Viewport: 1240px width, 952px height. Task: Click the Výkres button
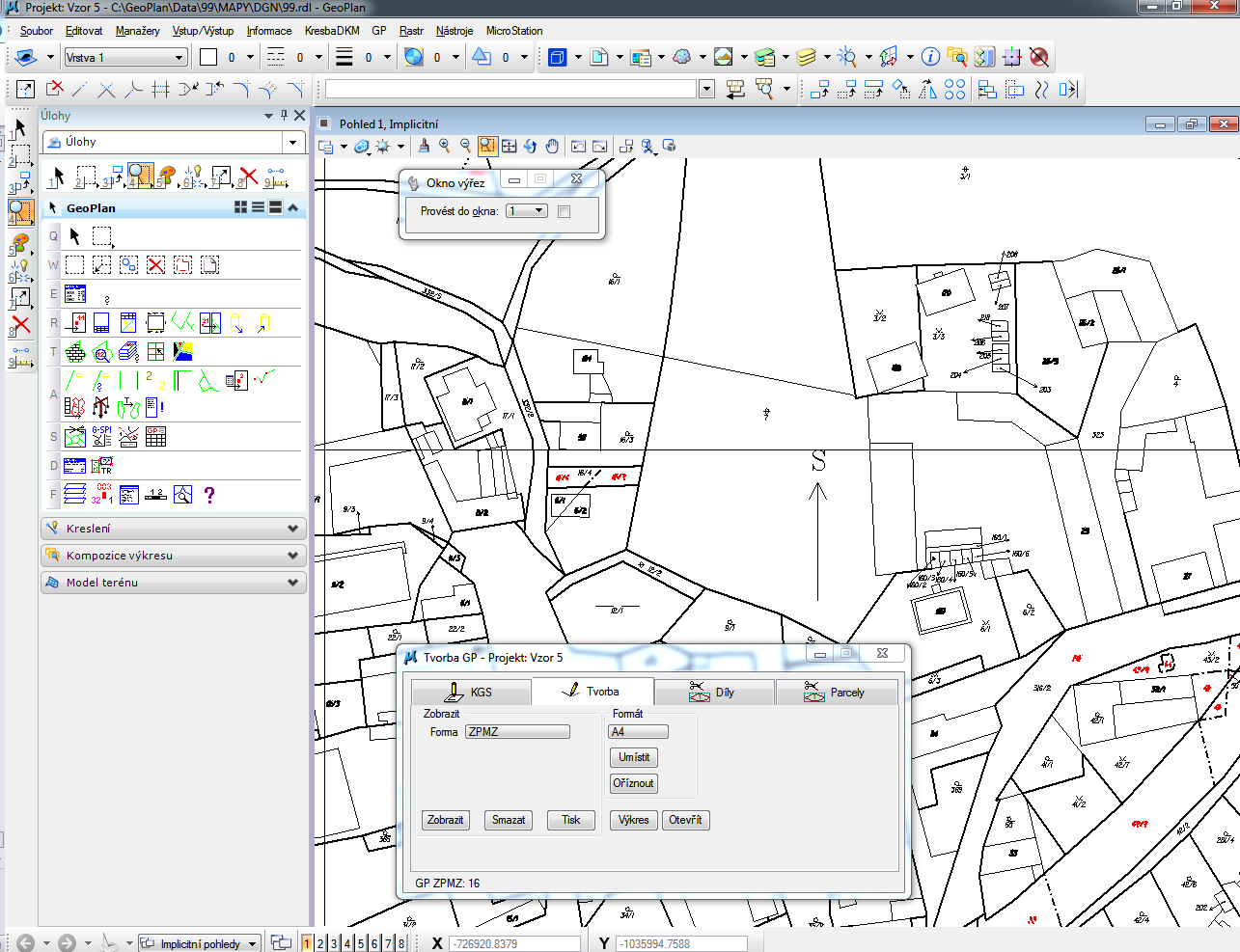point(634,820)
